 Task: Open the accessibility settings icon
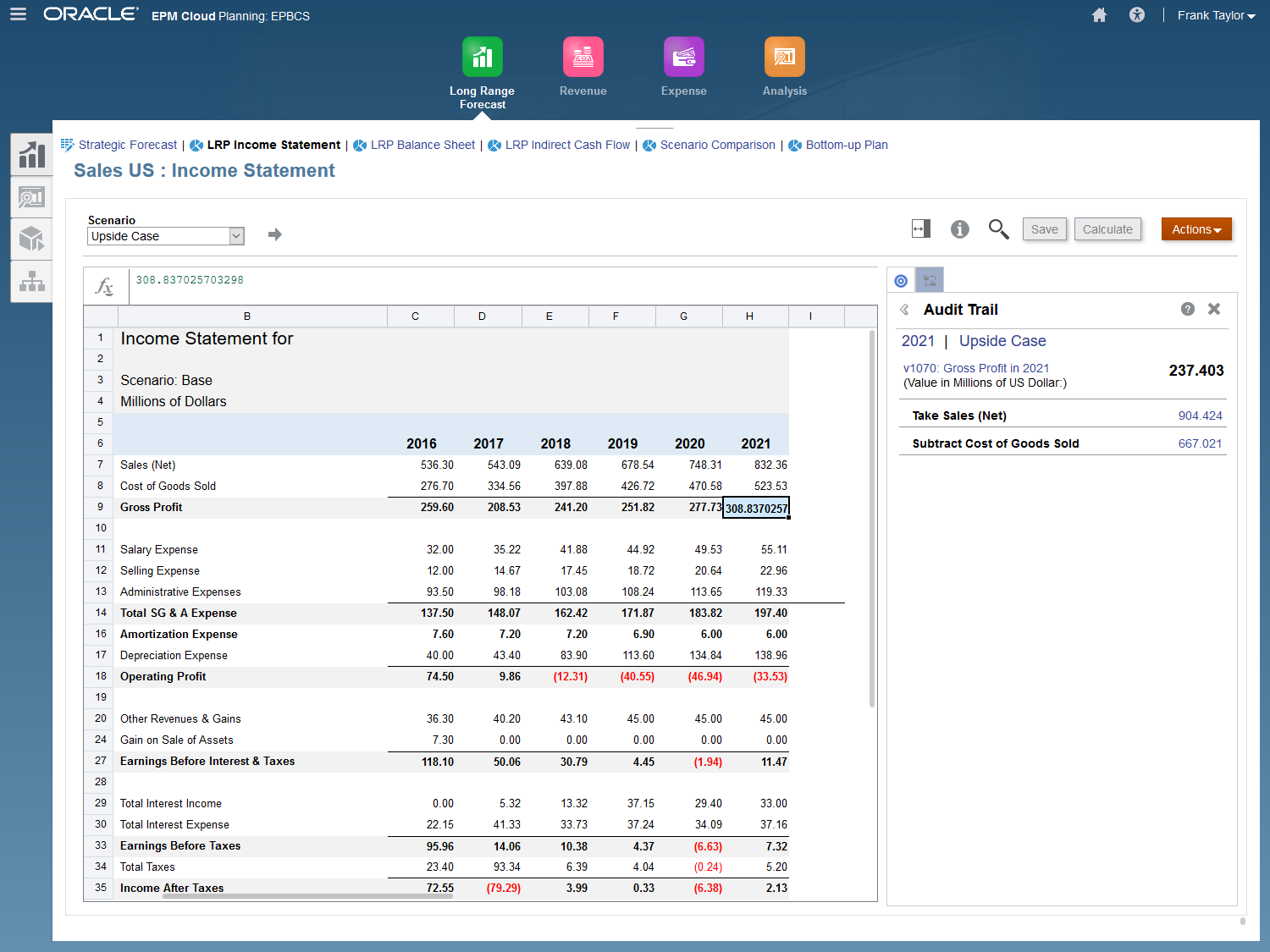click(x=1137, y=15)
